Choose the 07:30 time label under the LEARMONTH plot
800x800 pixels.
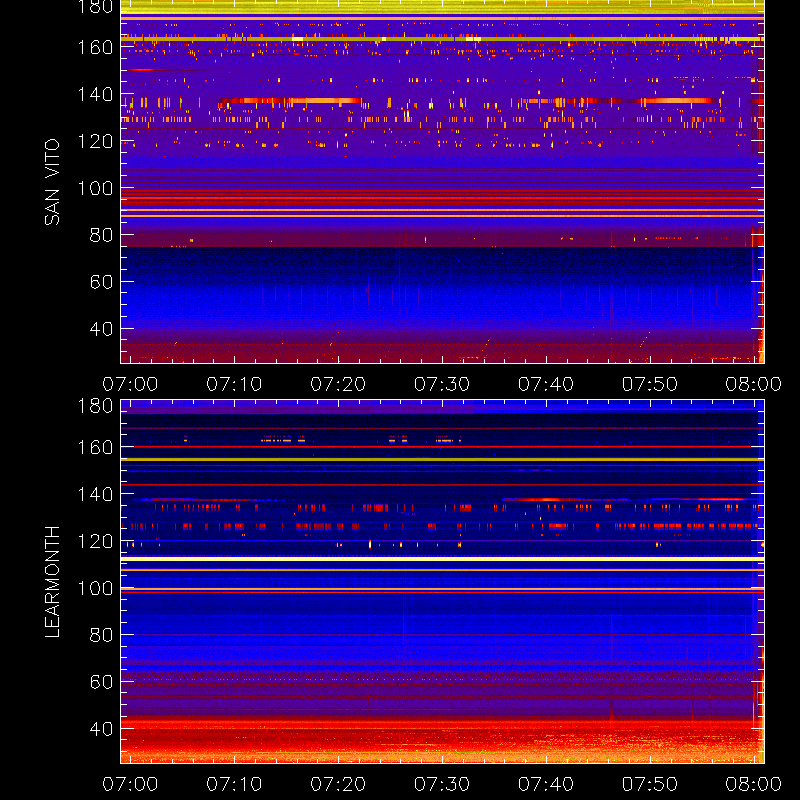pyautogui.click(x=442, y=784)
